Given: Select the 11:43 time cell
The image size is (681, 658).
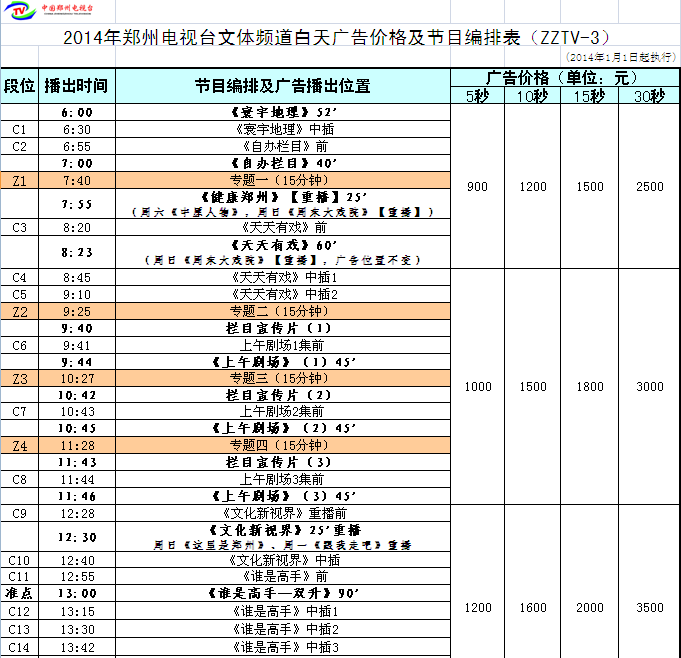Looking at the screenshot, I should (77, 462).
